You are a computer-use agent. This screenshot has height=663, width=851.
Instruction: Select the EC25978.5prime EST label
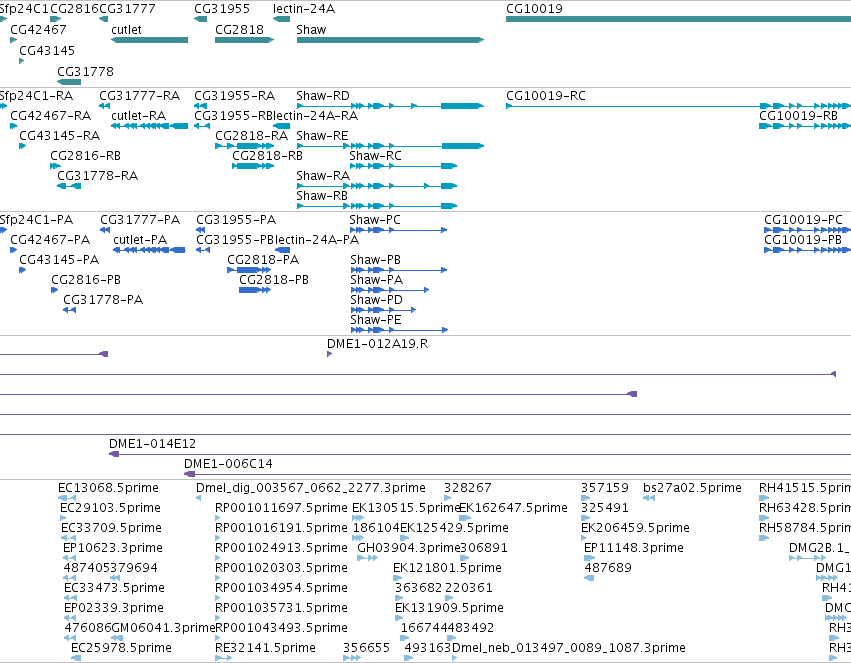tap(122, 648)
